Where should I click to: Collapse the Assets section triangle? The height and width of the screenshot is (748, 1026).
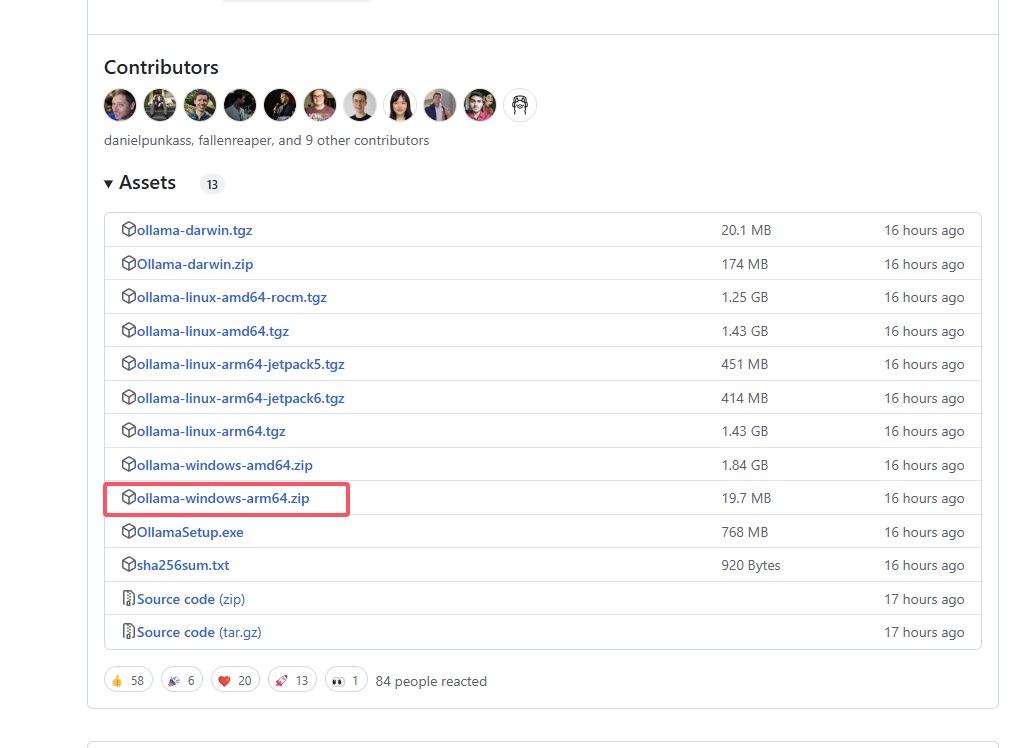point(109,184)
